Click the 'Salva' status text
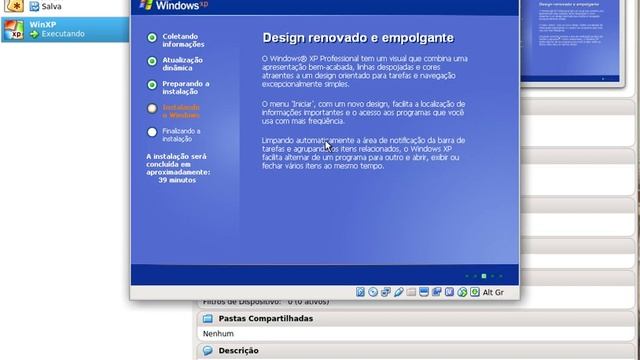Viewport: 640px width, 360px height. [51, 7]
